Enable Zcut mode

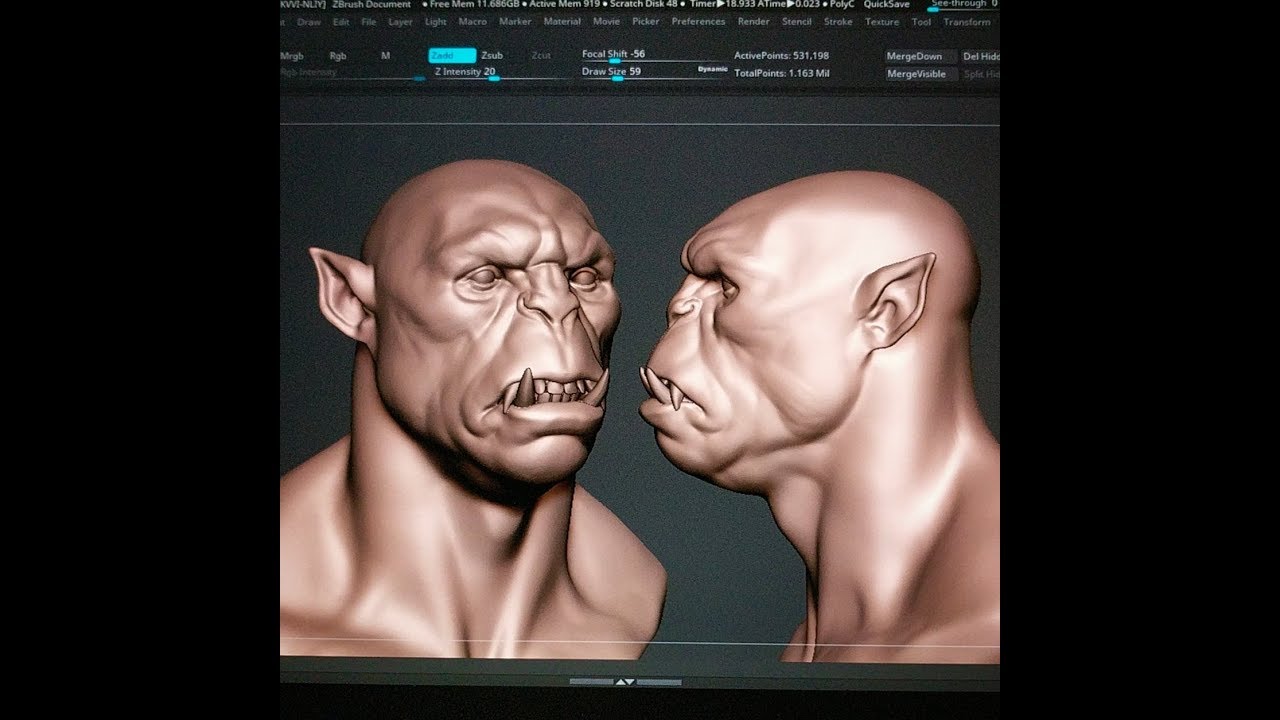(x=541, y=56)
